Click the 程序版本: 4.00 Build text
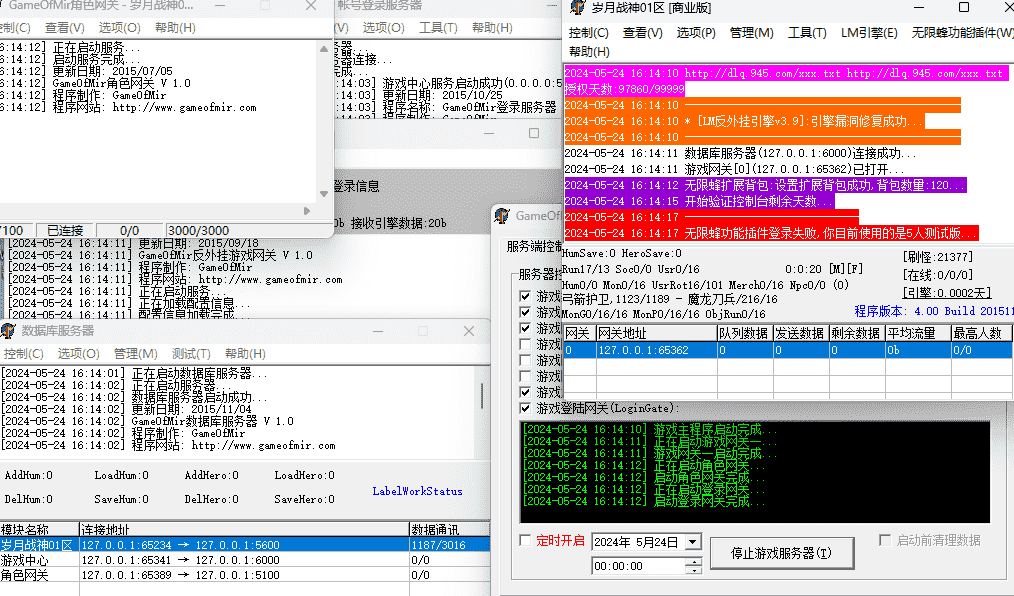 coord(934,312)
